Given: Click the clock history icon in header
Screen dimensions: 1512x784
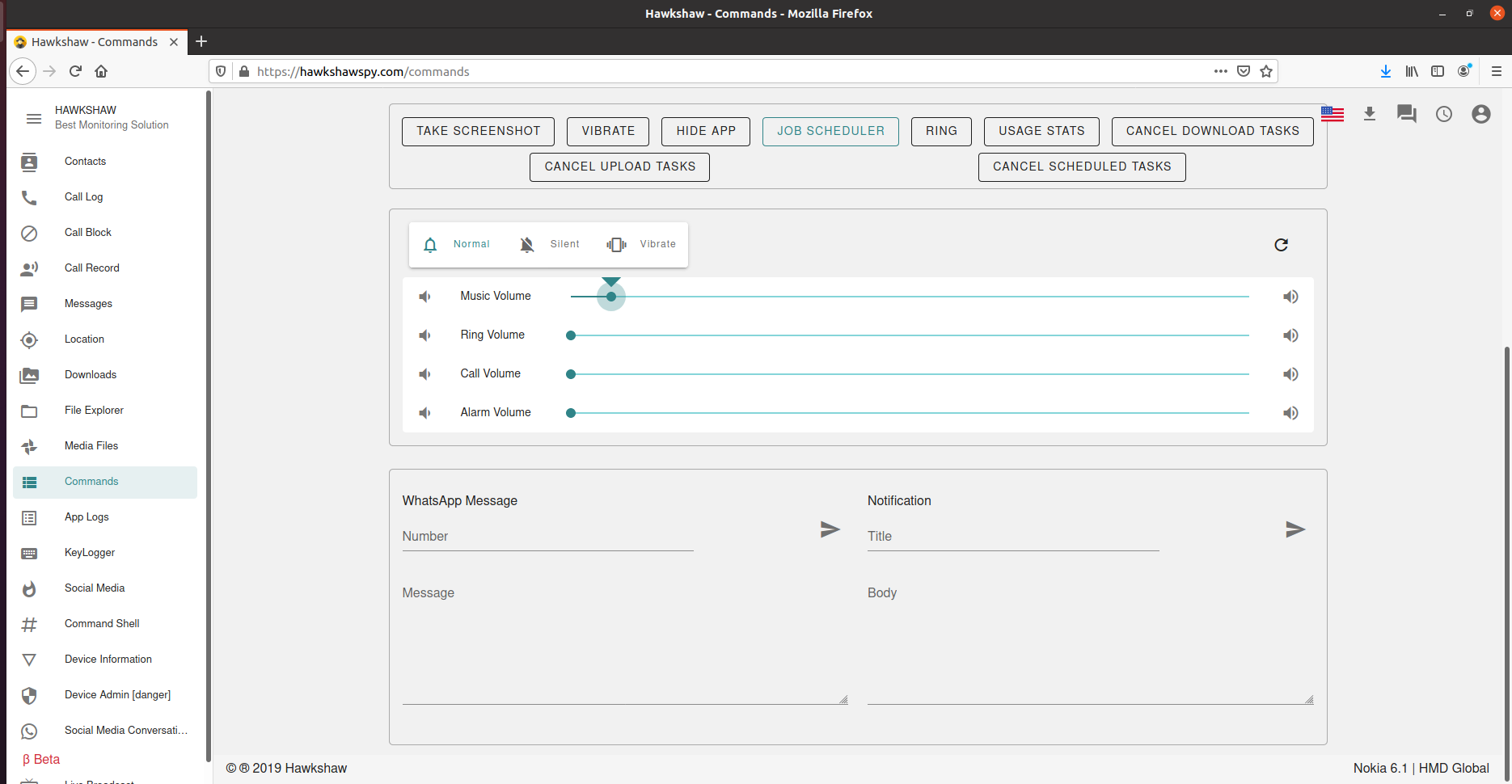Looking at the screenshot, I should click(x=1444, y=114).
